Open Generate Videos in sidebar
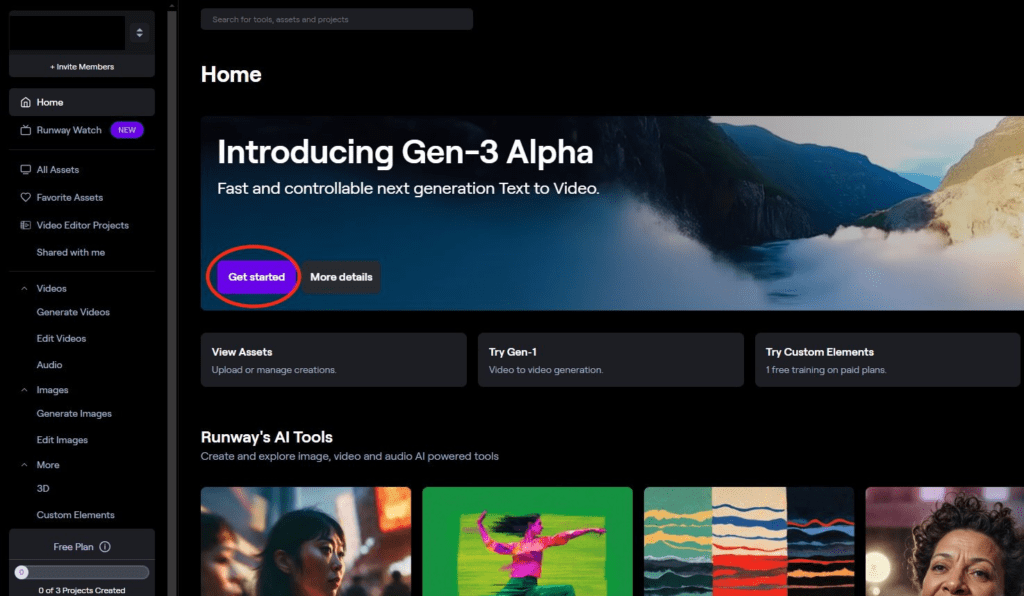 pos(73,312)
